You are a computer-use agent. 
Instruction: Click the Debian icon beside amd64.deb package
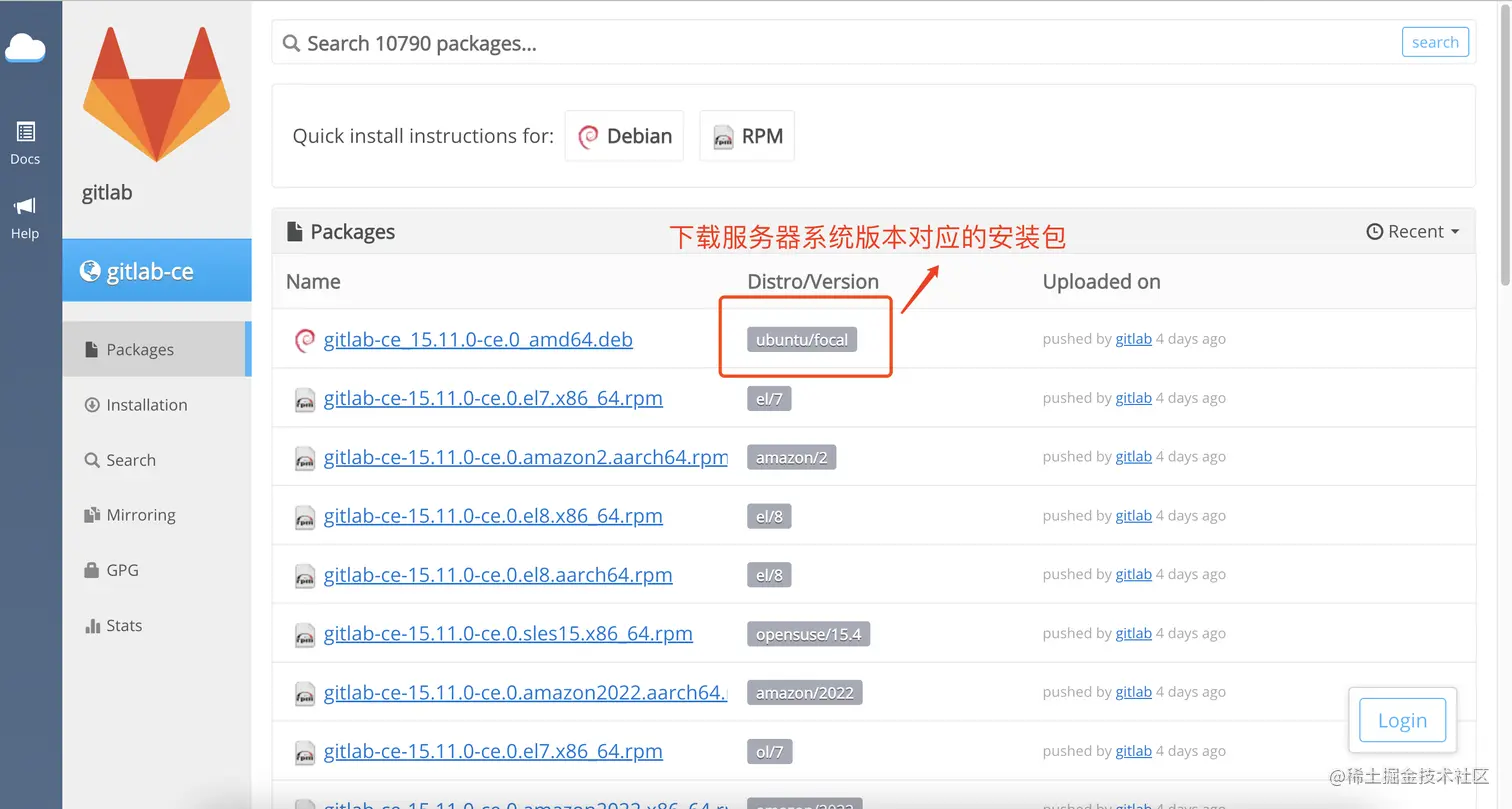(305, 340)
